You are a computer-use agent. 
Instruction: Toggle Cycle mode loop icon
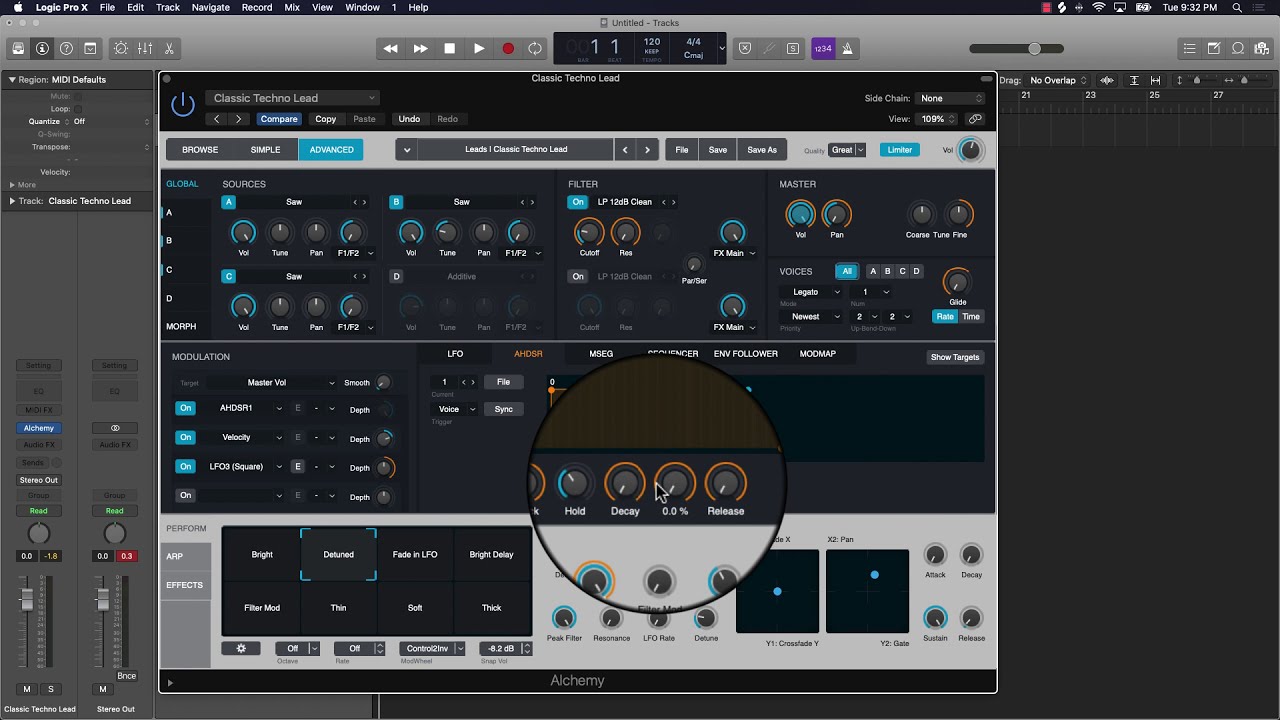(536, 48)
